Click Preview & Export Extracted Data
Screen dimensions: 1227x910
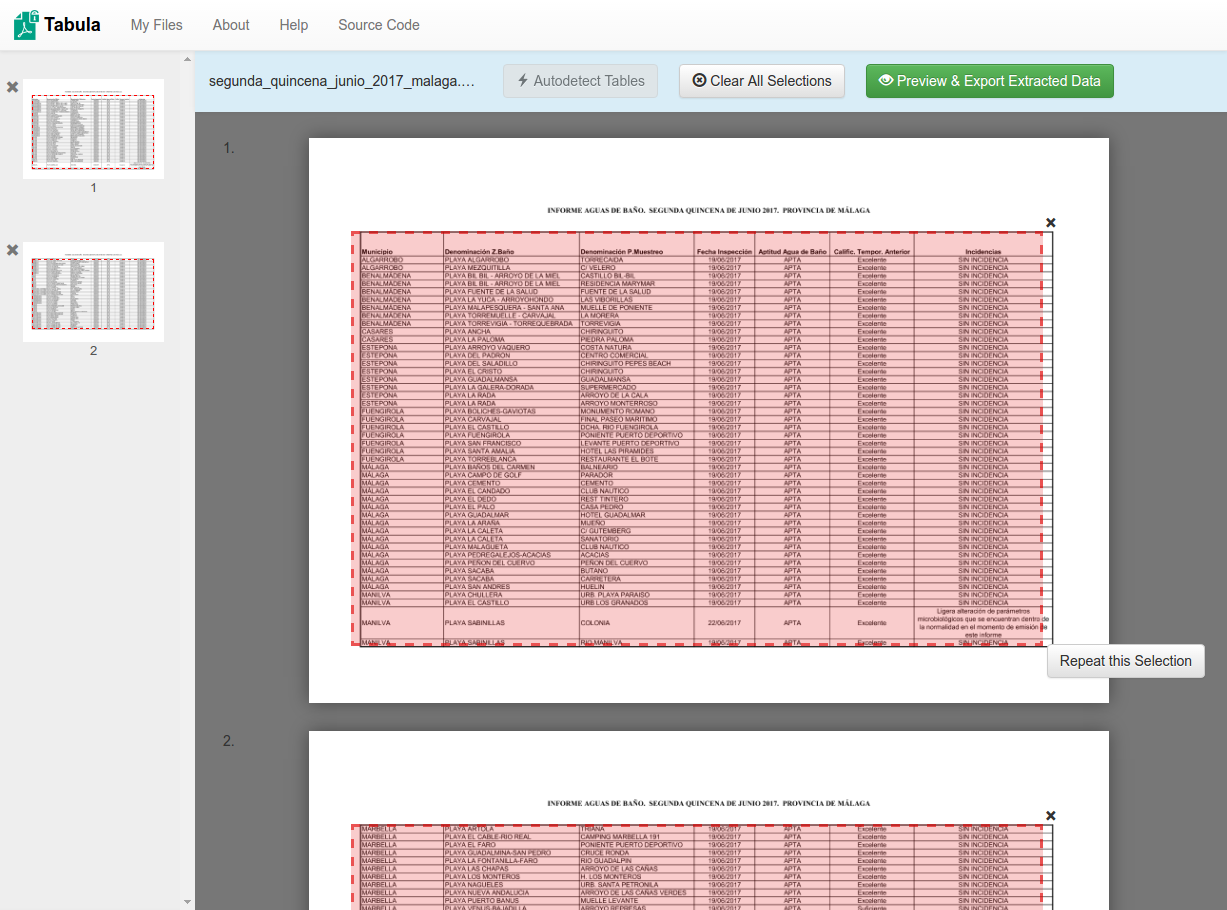[x=989, y=81]
